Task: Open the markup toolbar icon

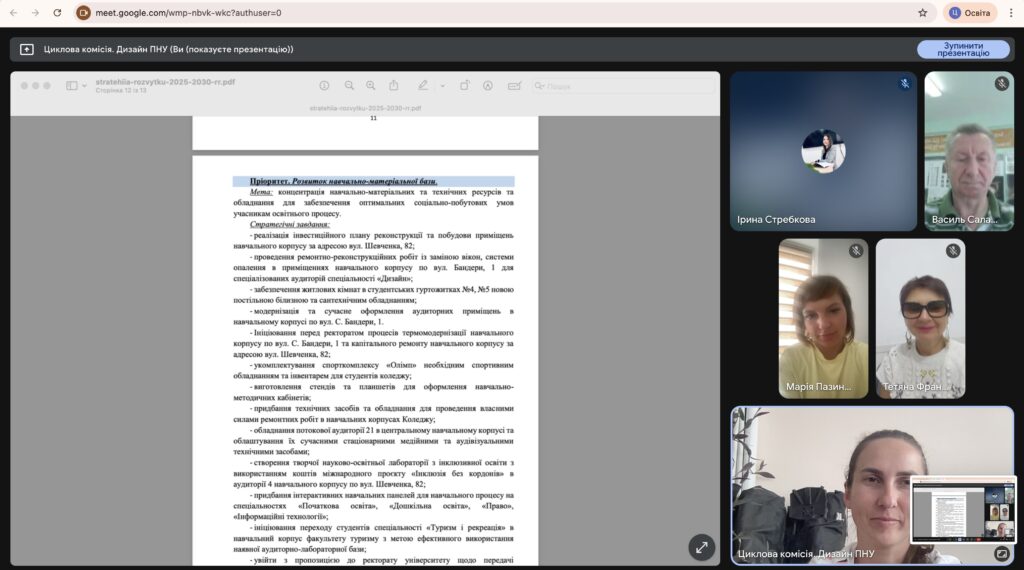Action: [488, 86]
